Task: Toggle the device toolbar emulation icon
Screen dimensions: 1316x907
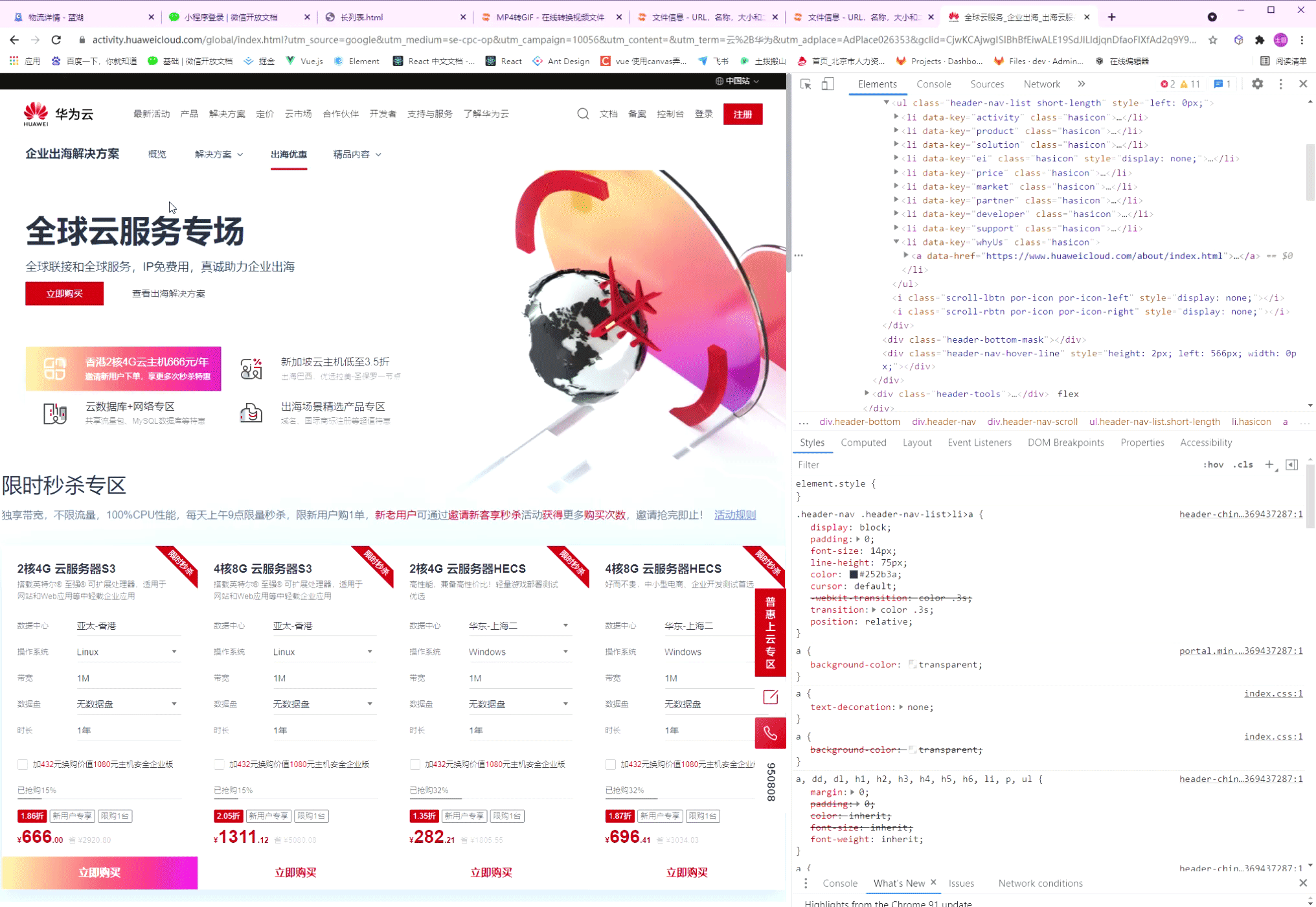Action: [827, 84]
